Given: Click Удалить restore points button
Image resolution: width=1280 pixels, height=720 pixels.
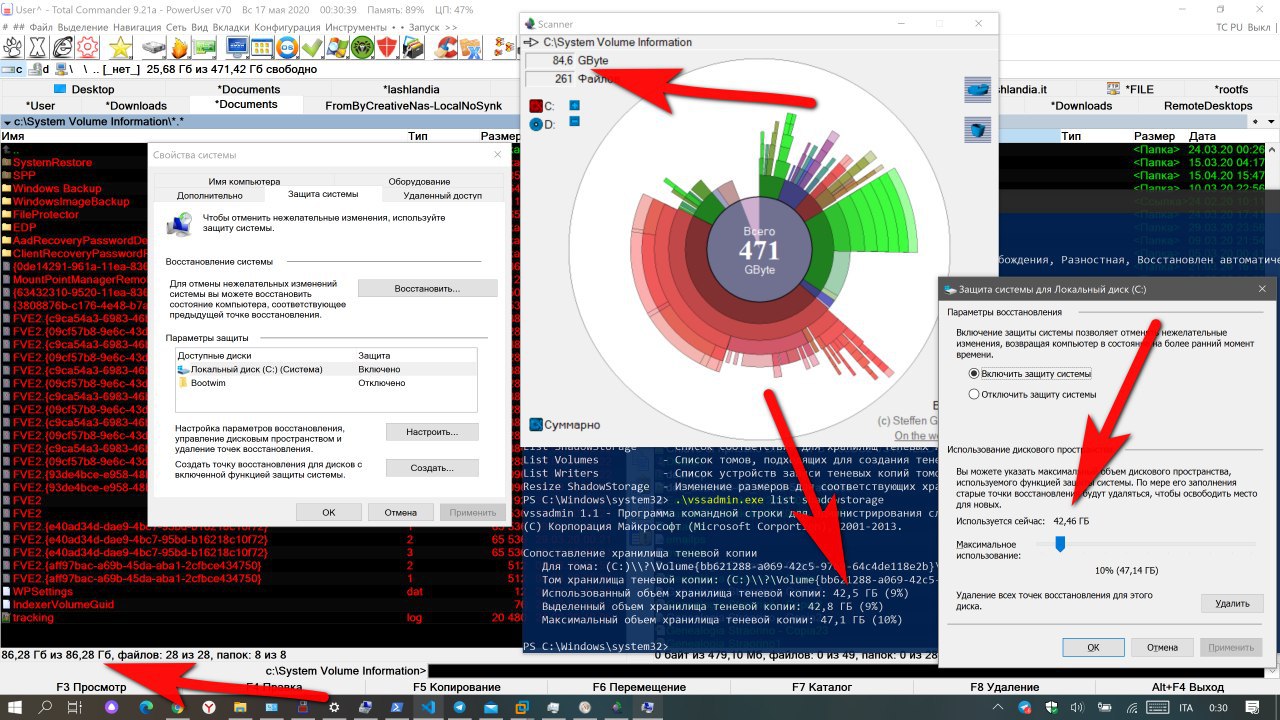Looking at the screenshot, I should [x=1232, y=603].
